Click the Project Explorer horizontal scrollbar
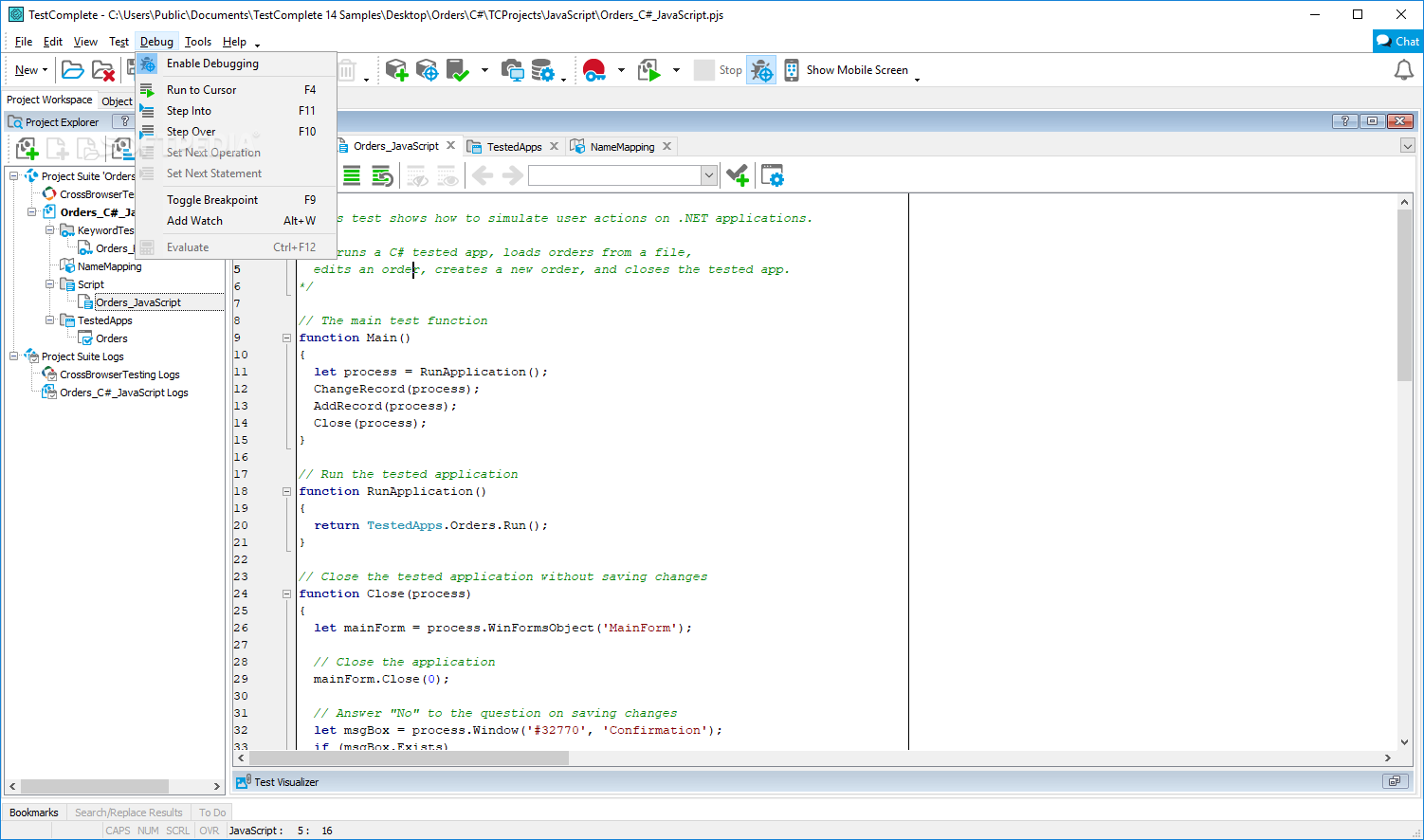The width and height of the screenshot is (1424, 840). click(95, 786)
